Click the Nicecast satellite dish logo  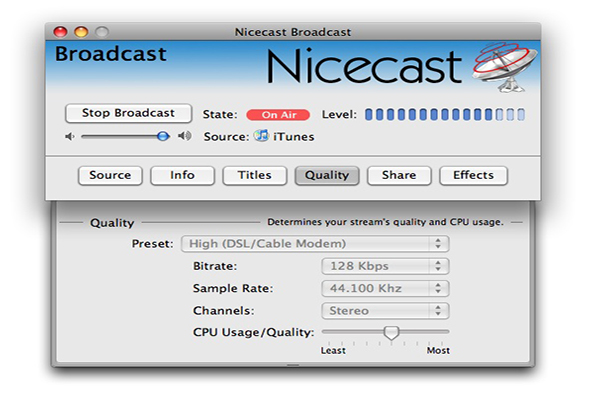point(505,67)
